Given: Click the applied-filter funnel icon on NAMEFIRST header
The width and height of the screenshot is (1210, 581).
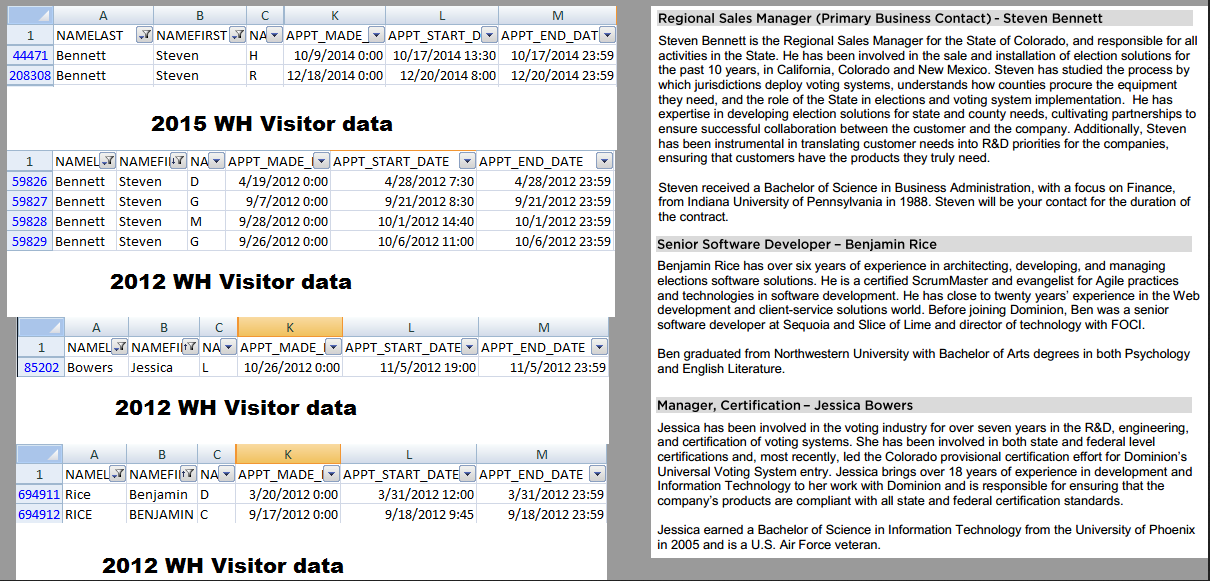Looking at the screenshot, I should coord(237,35).
